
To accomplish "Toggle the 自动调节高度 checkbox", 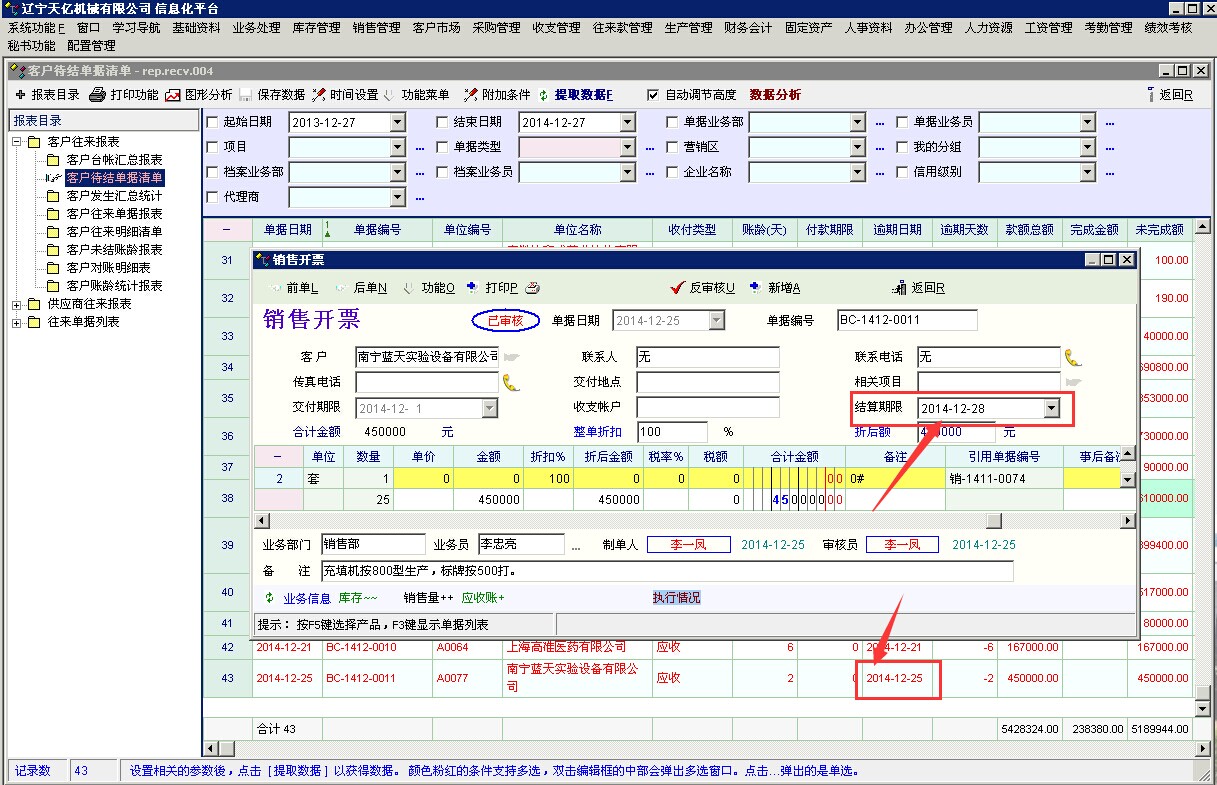I will pyautogui.click(x=653, y=95).
